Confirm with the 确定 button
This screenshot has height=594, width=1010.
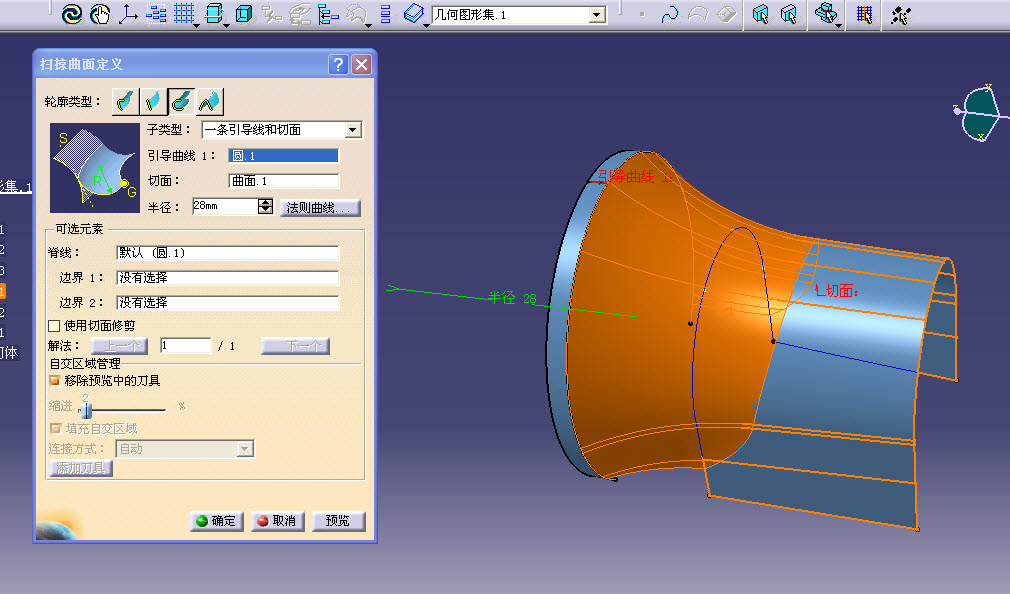point(216,521)
